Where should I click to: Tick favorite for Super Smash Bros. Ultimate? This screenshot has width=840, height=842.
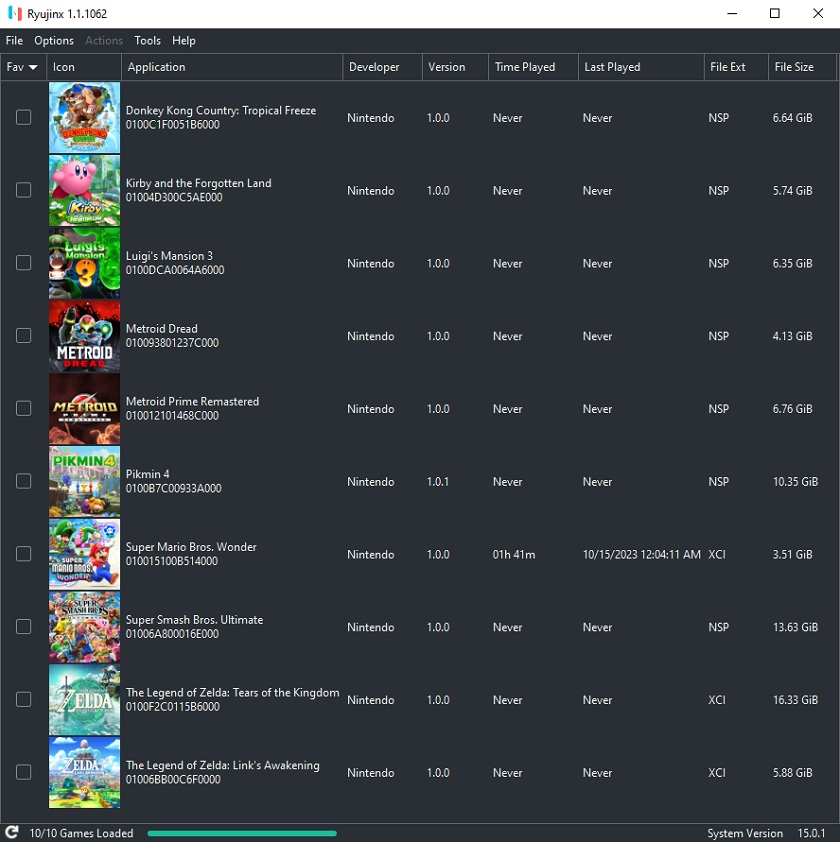(24, 627)
